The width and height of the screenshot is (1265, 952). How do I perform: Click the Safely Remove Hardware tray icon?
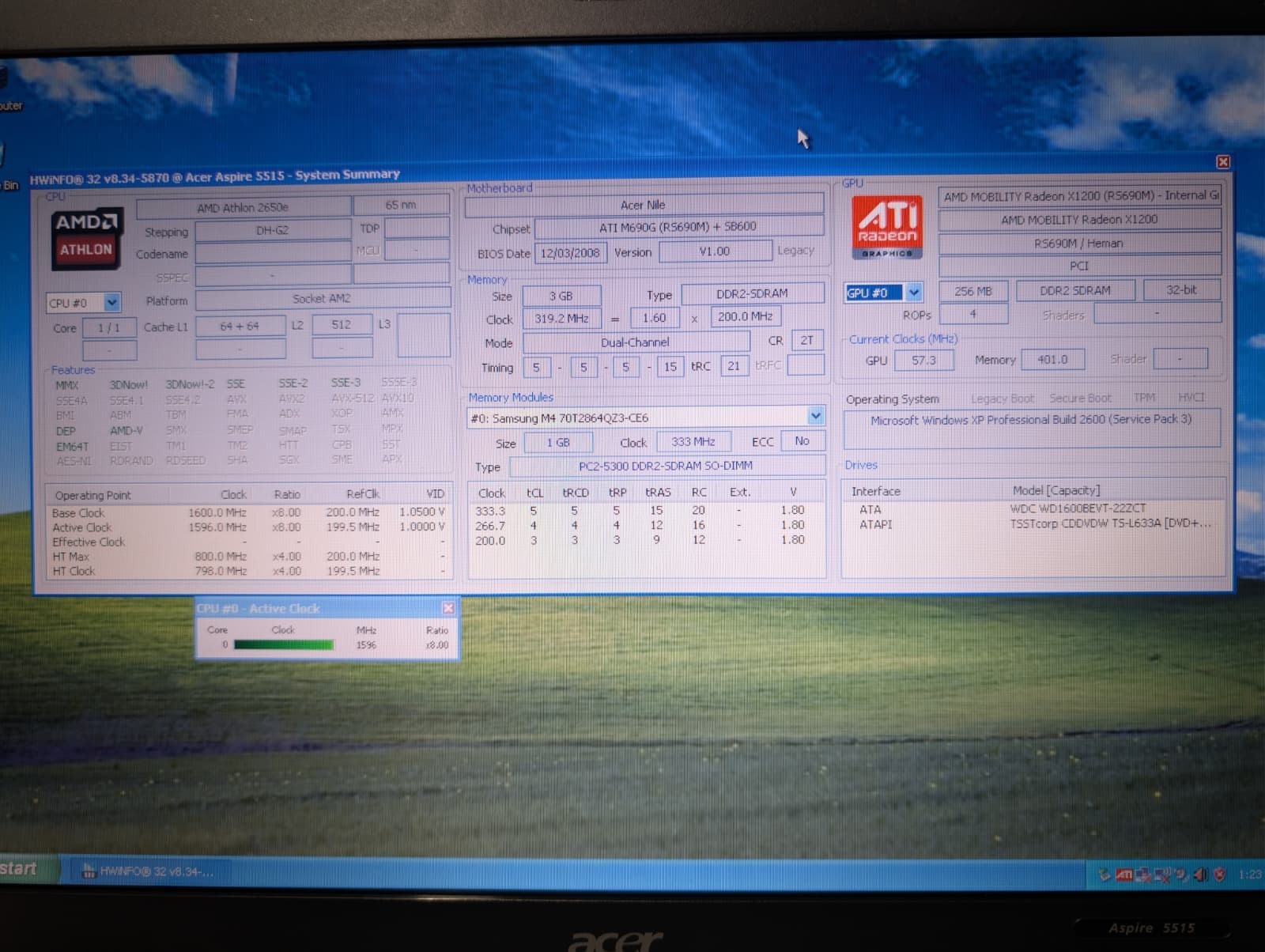click(x=1105, y=875)
